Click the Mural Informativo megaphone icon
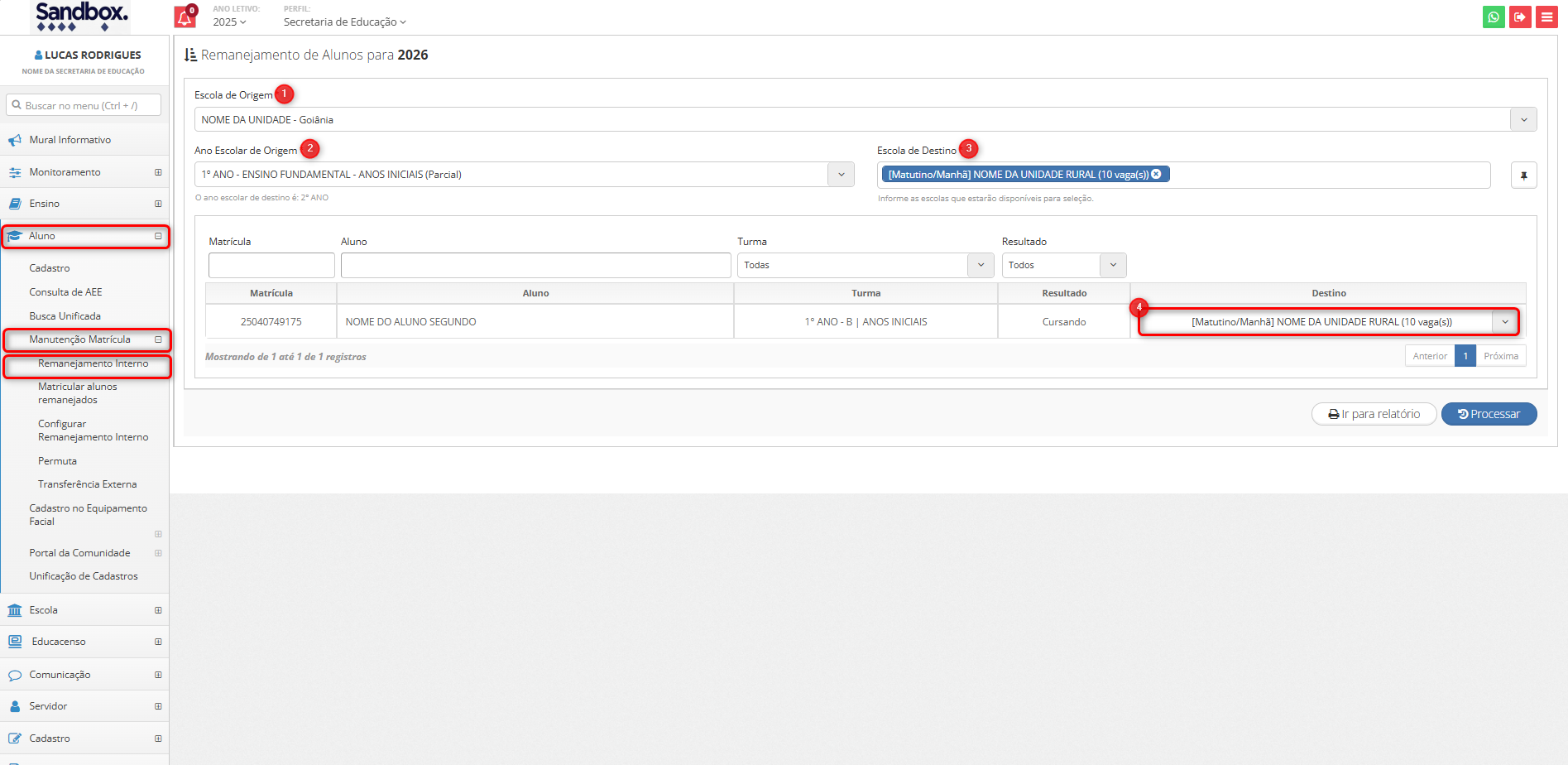1568x765 pixels. (x=15, y=141)
